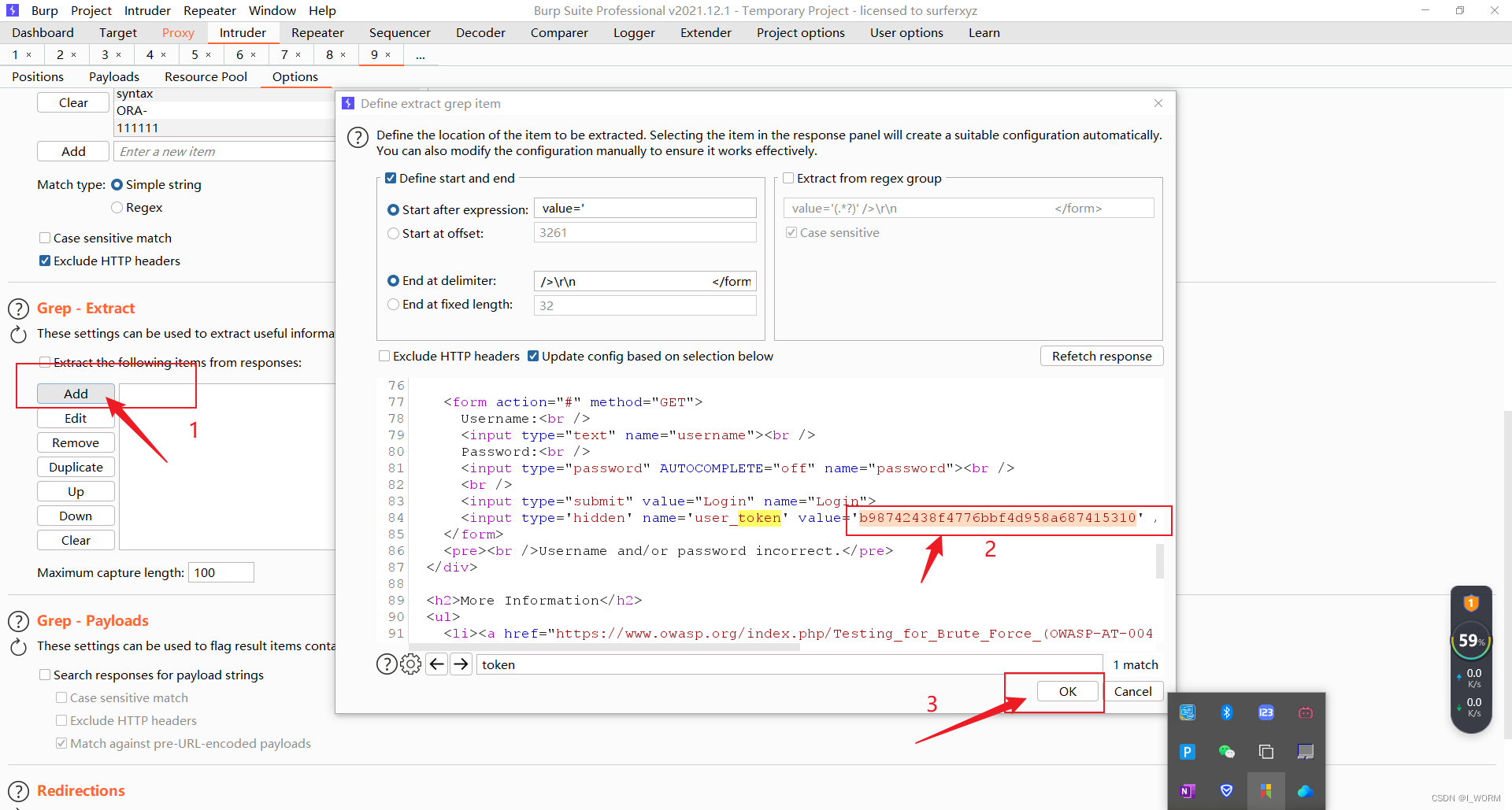Image resolution: width=1512 pixels, height=810 pixels.
Task: Open the Repeater menu in the menu bar
Action: [x=209, y=10]
